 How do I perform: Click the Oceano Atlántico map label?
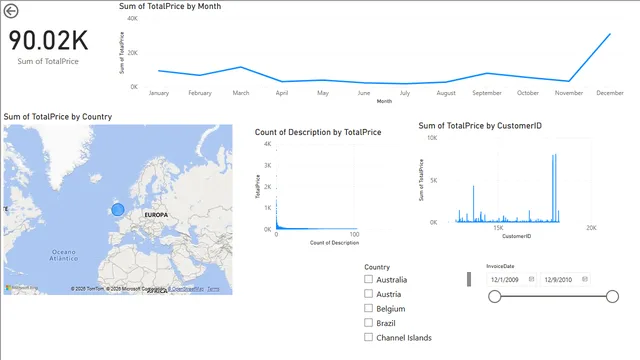coord(64,255)
